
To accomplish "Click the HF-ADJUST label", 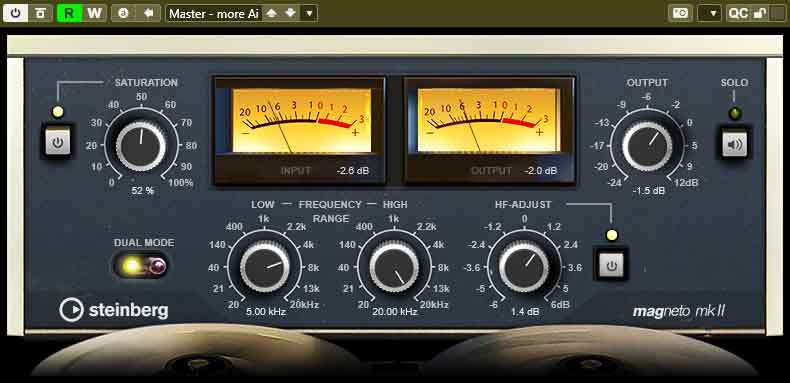I will point(523,205).
